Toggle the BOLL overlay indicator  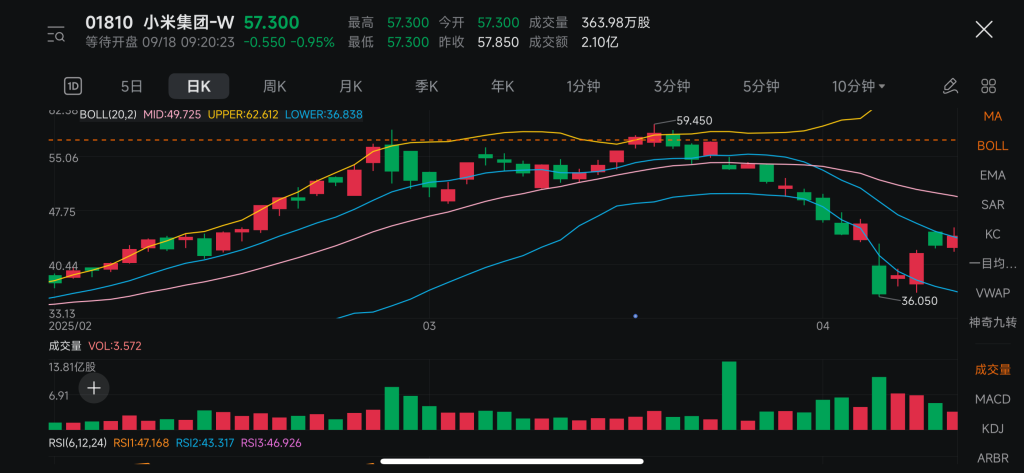pyautogui.click(x=992, y=145)
